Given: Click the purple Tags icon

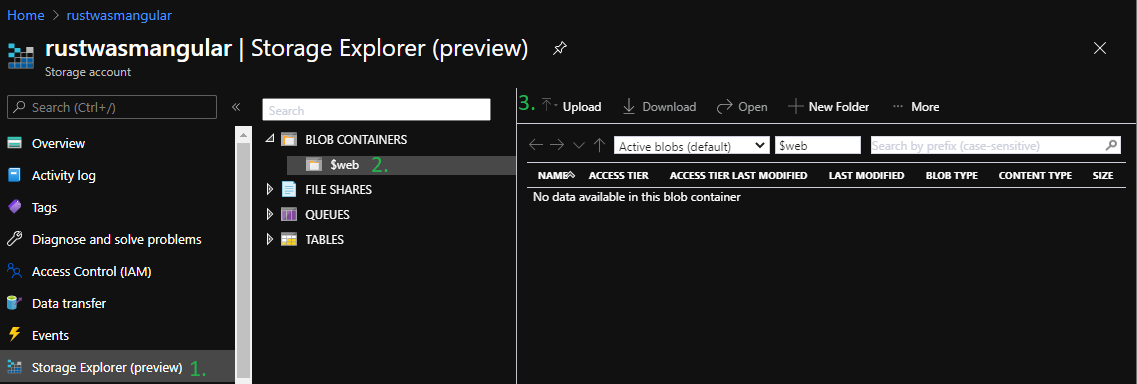Looking at the screenshot, I should [15, 207].
